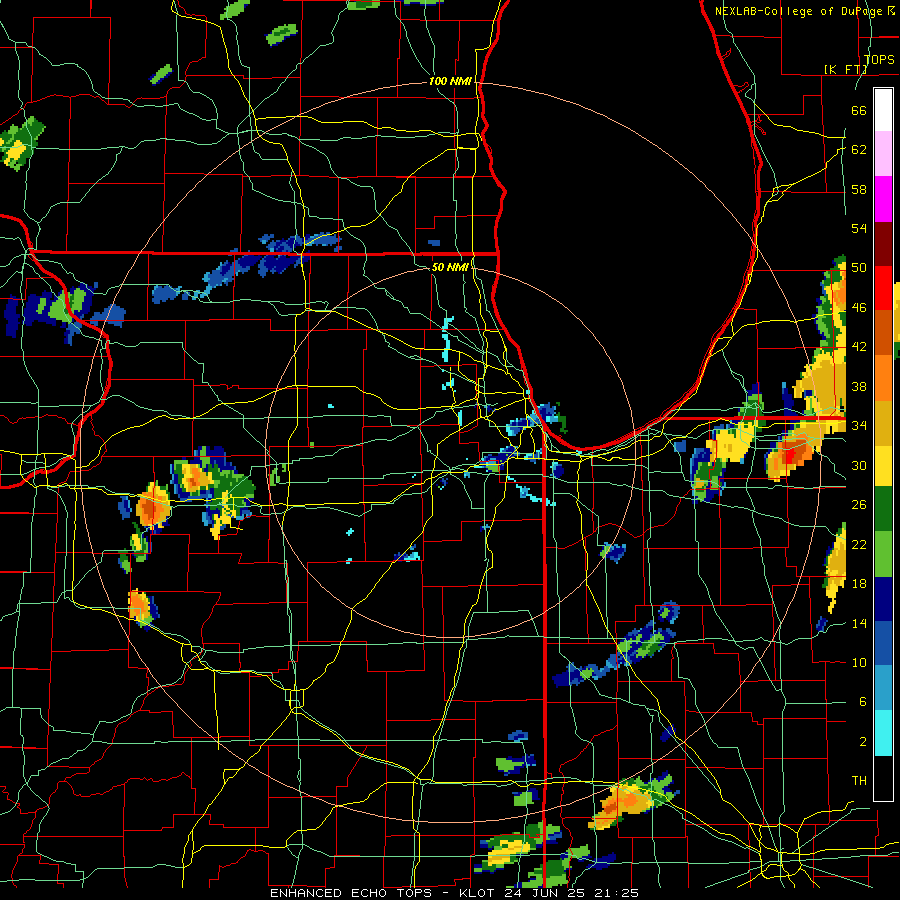Click legend value 50
Screen dimensions: 900x900
[859, 268]
